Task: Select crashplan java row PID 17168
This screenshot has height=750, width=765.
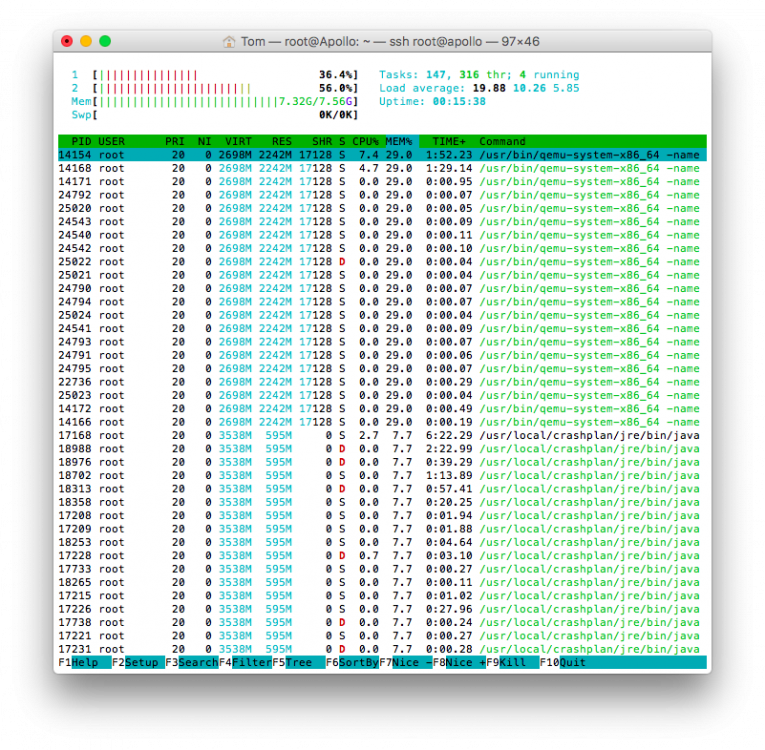Action: tap(382, 436)
